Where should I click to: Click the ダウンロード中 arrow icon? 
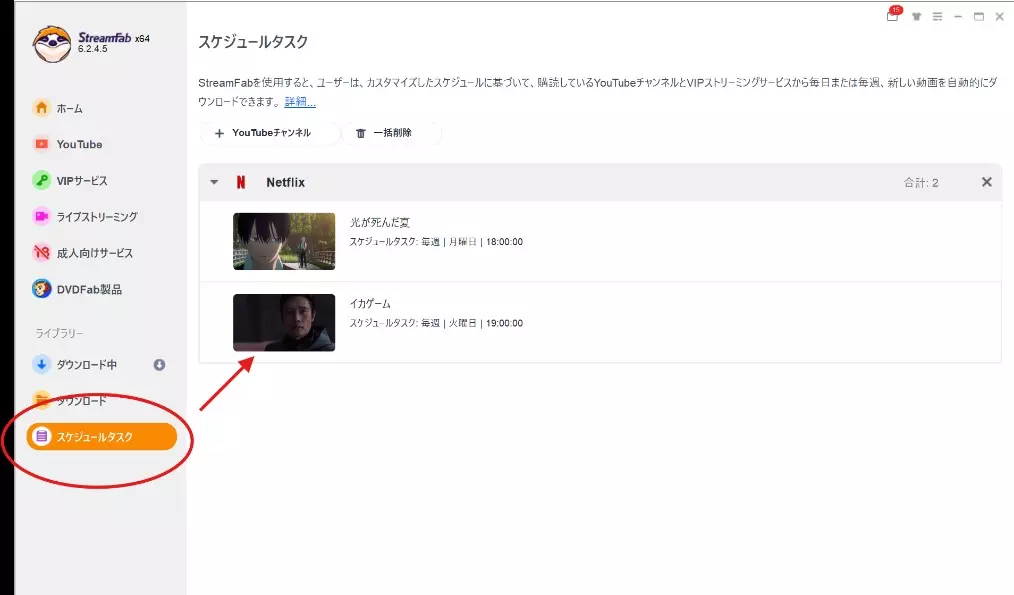41,365
